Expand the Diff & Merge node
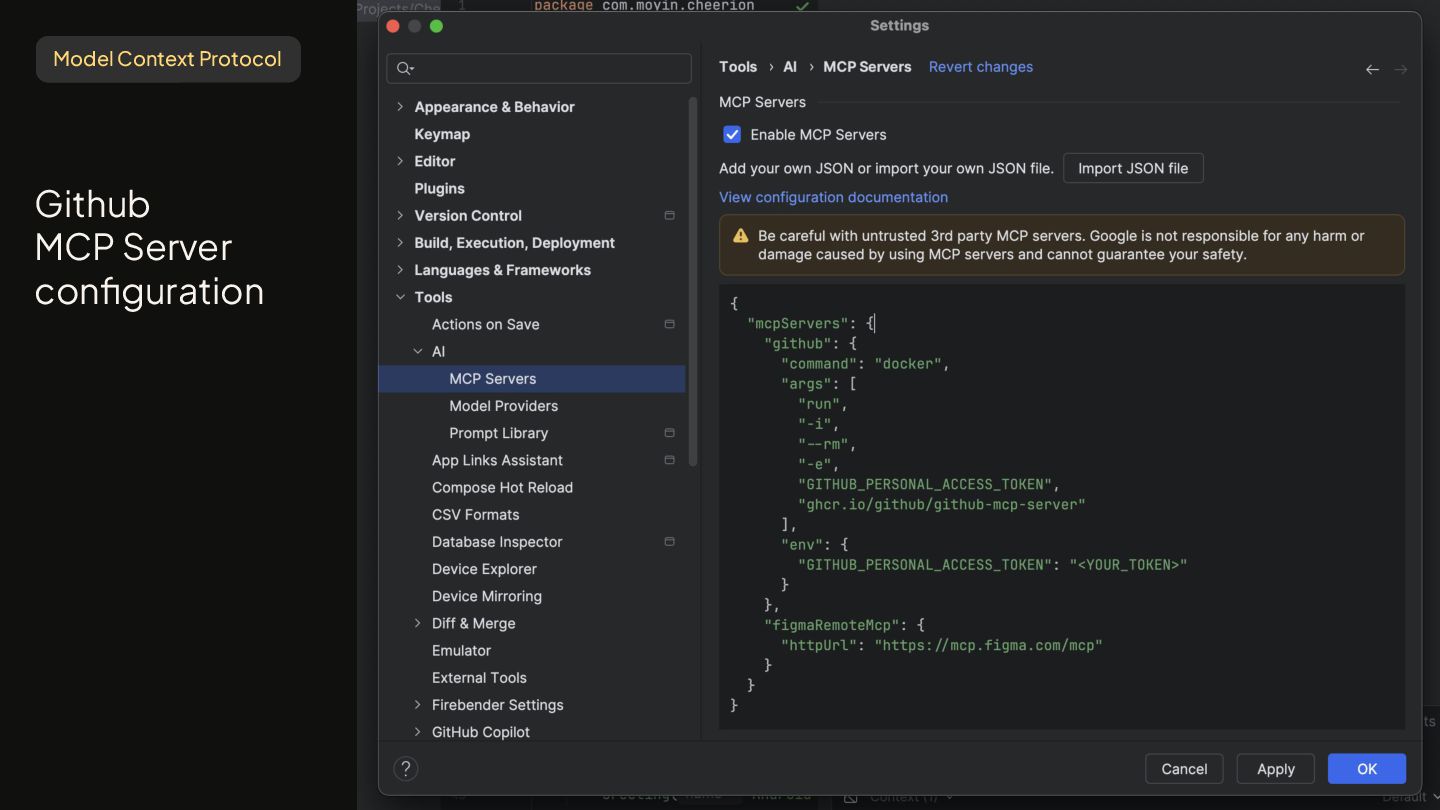 [x=418, y=623]
